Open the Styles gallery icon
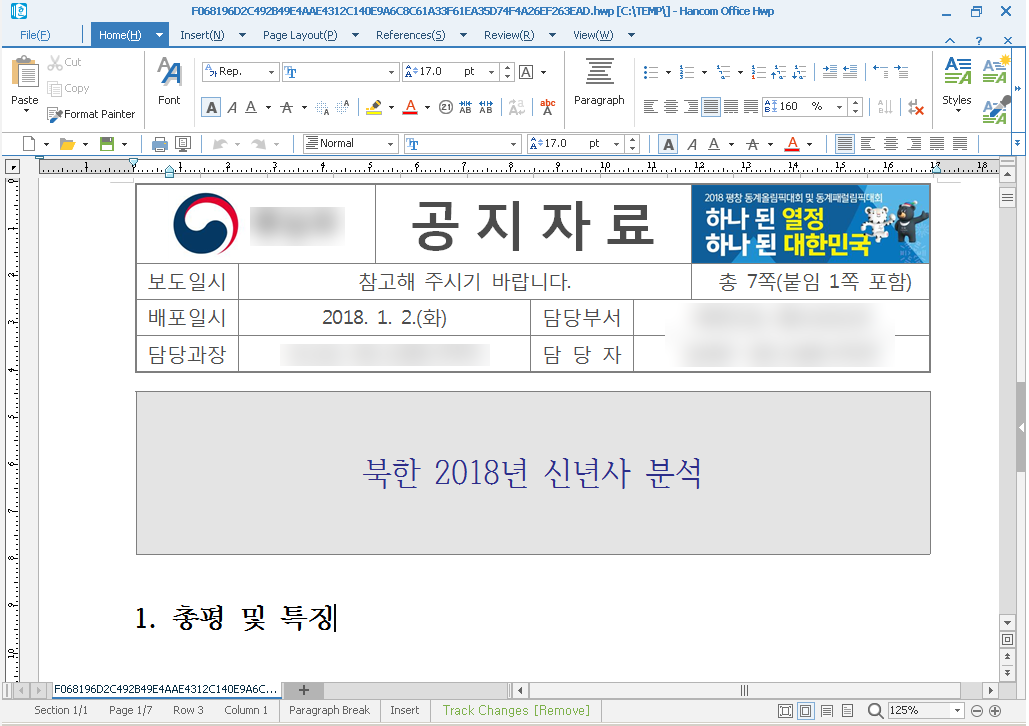Viewport: 1029px width, 726px height. [957, 72]
